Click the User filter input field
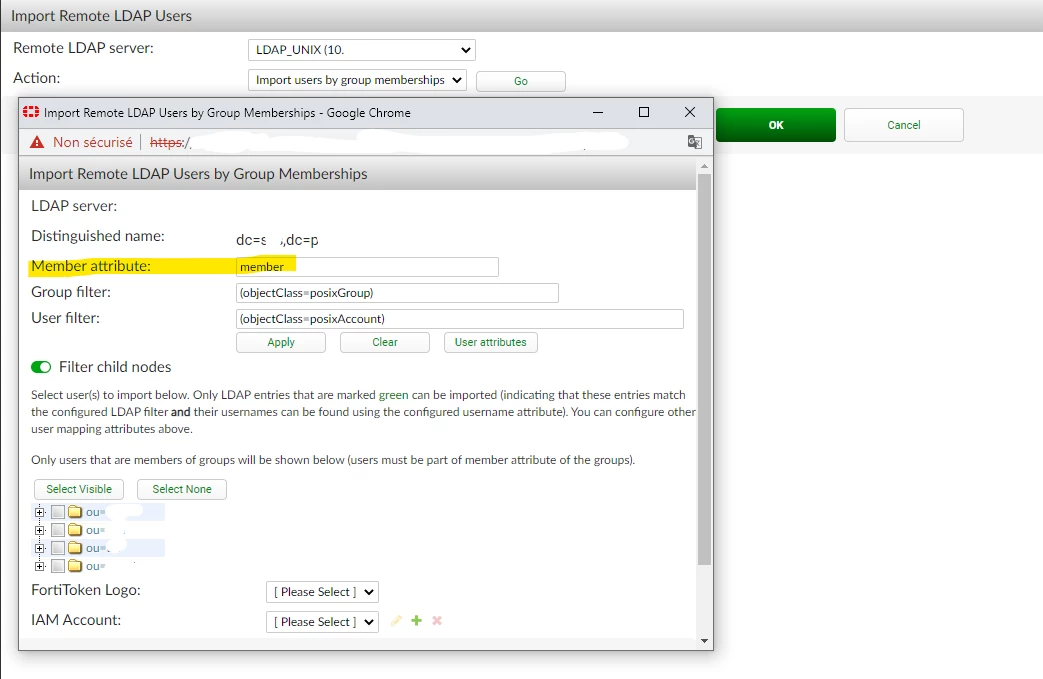1043x679 pixels. [460, 319]
